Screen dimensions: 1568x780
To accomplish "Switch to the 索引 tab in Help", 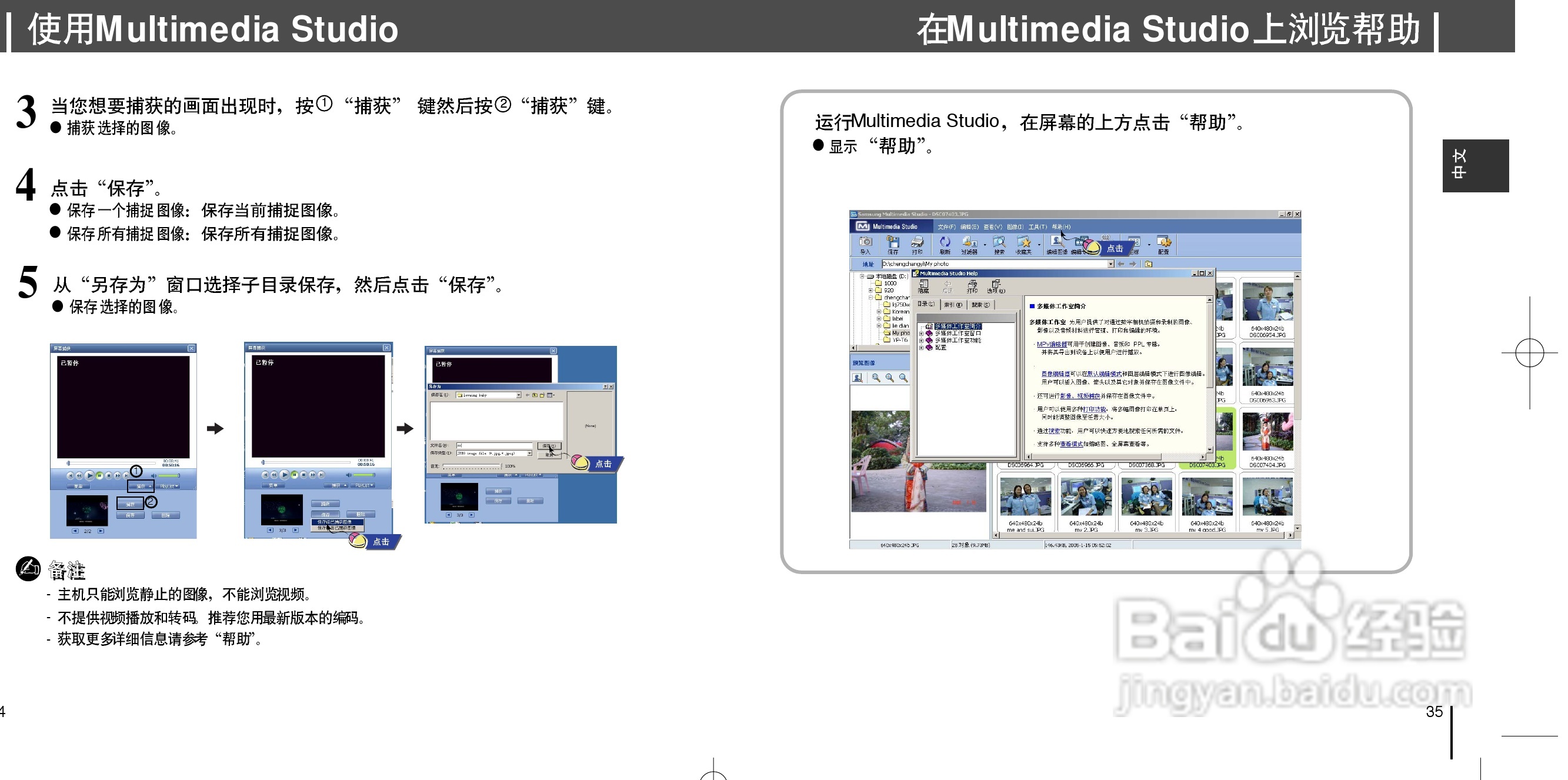I will (x=953, y=305).
